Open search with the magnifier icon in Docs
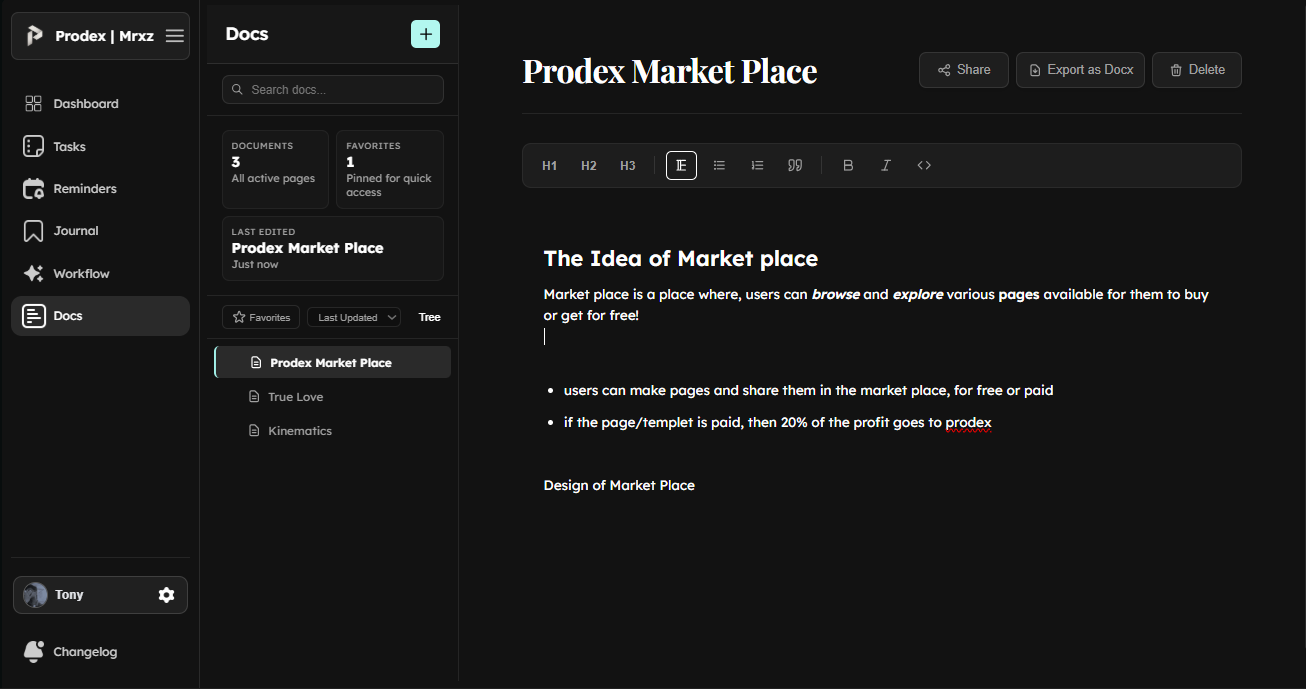This screenshot has height=689, width=1306. 235,89
